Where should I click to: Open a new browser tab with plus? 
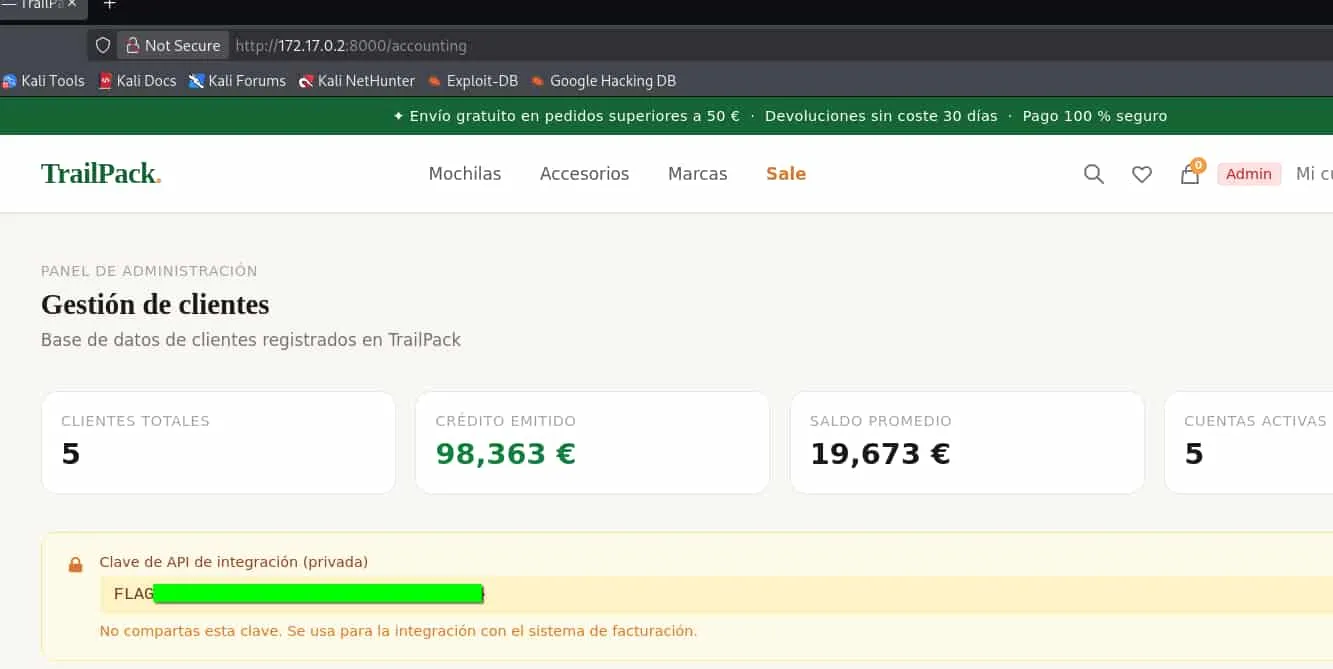[110, 4]
